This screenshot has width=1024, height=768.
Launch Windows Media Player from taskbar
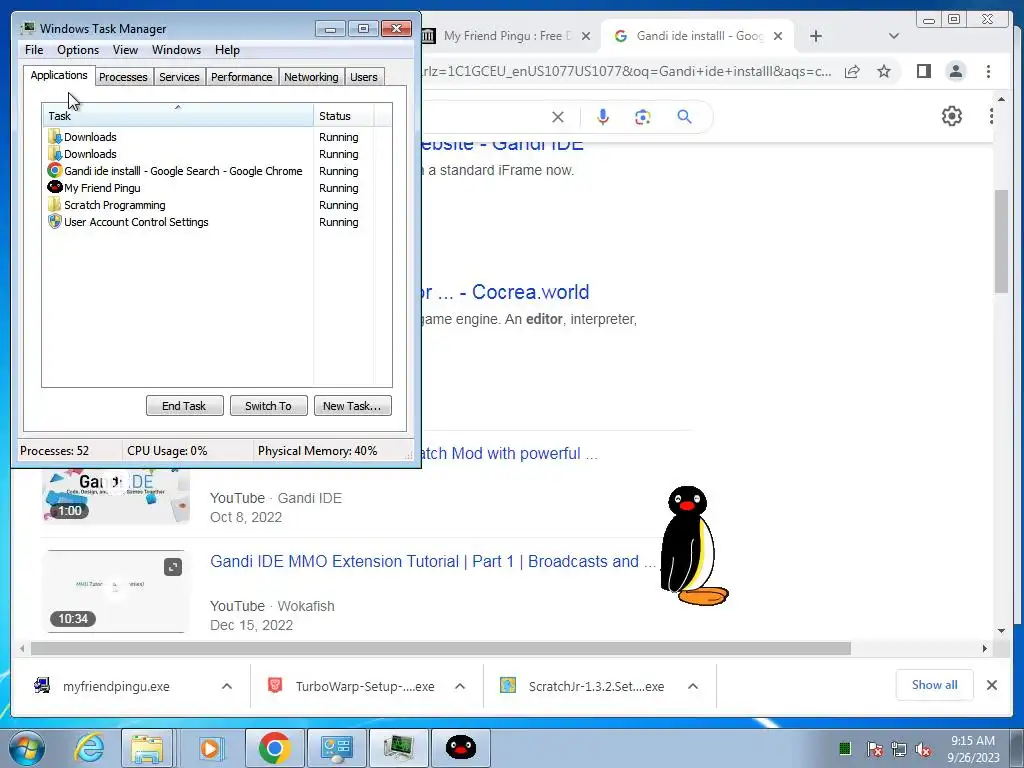209,748
